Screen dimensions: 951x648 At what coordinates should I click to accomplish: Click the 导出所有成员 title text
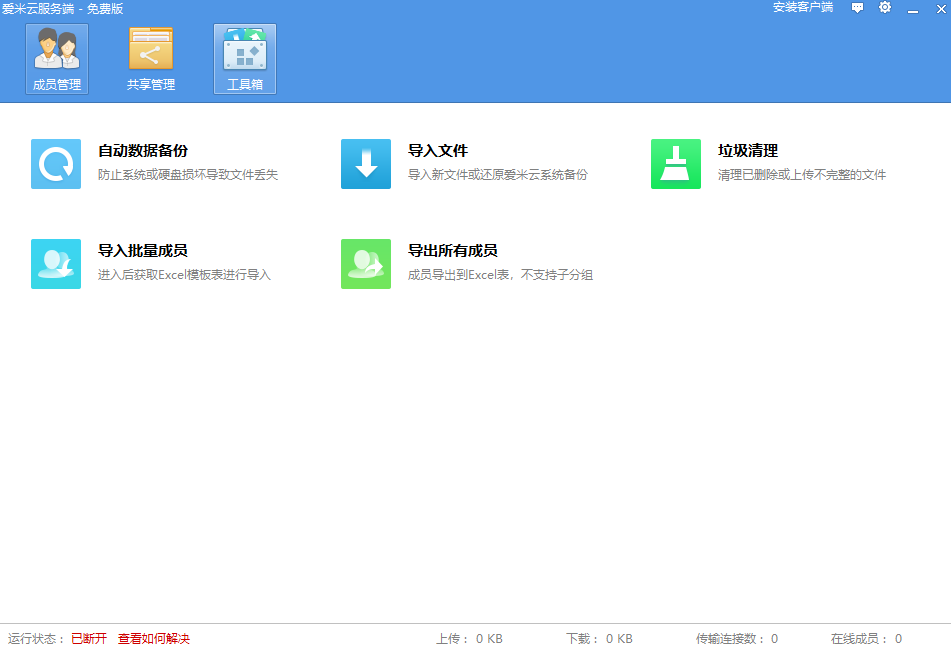click(453, 251)
